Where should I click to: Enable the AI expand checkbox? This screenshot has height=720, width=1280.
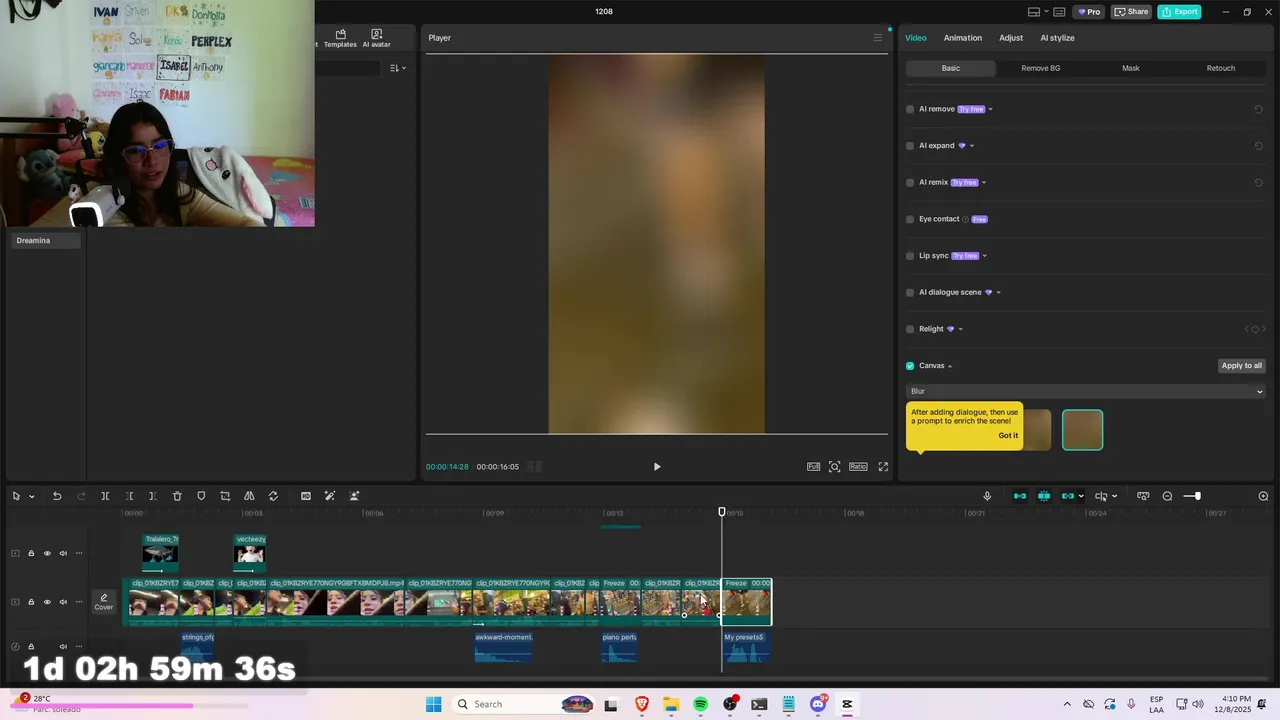point(910,146)
